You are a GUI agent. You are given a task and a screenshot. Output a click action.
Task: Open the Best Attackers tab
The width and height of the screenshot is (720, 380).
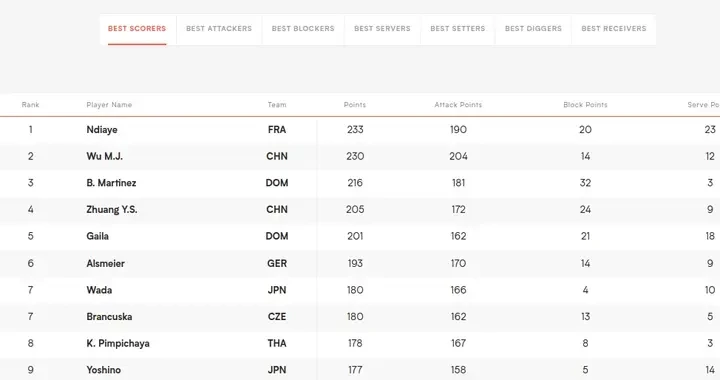[x=219, y=28]
